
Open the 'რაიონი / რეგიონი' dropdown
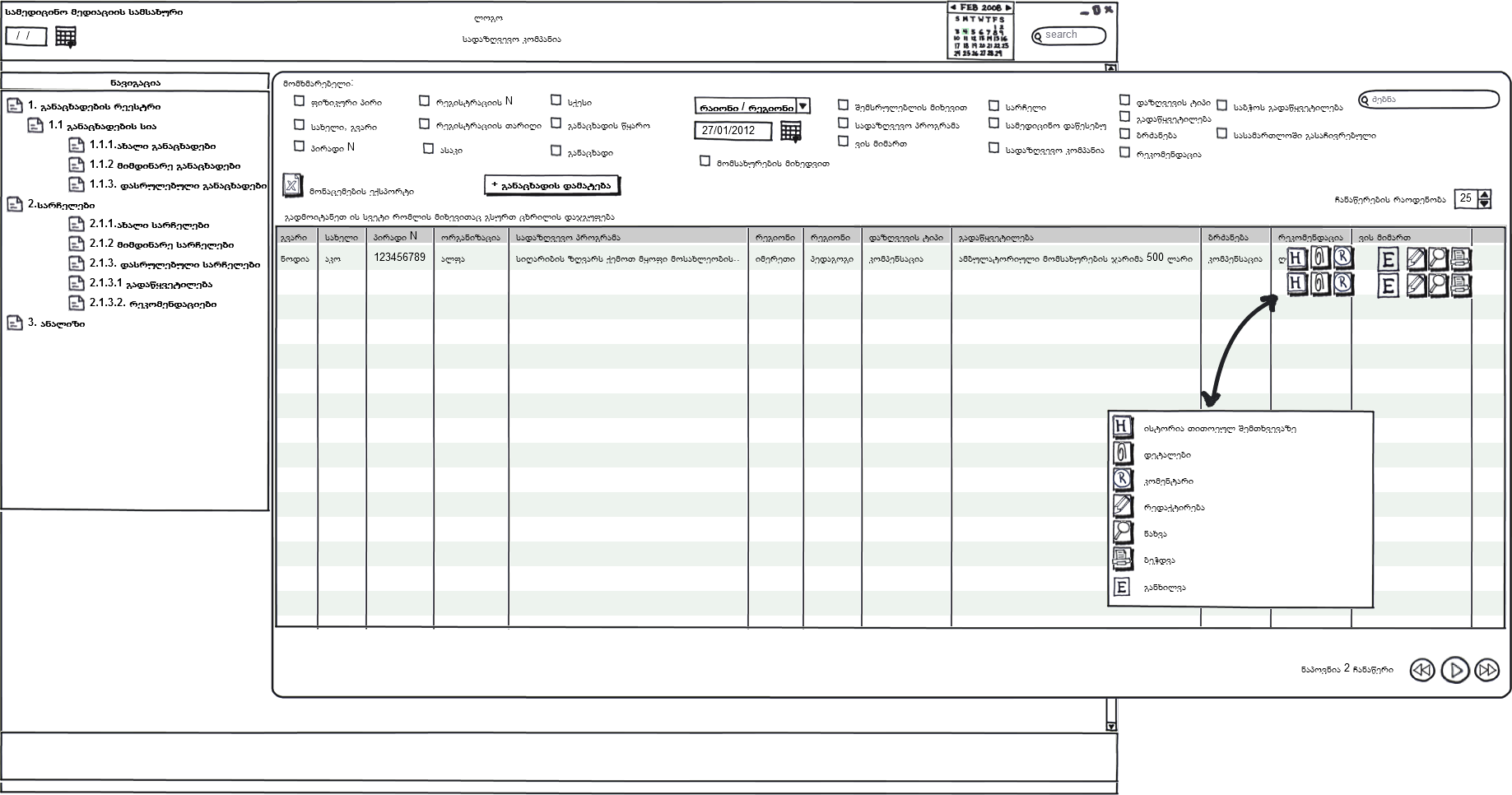803,106
